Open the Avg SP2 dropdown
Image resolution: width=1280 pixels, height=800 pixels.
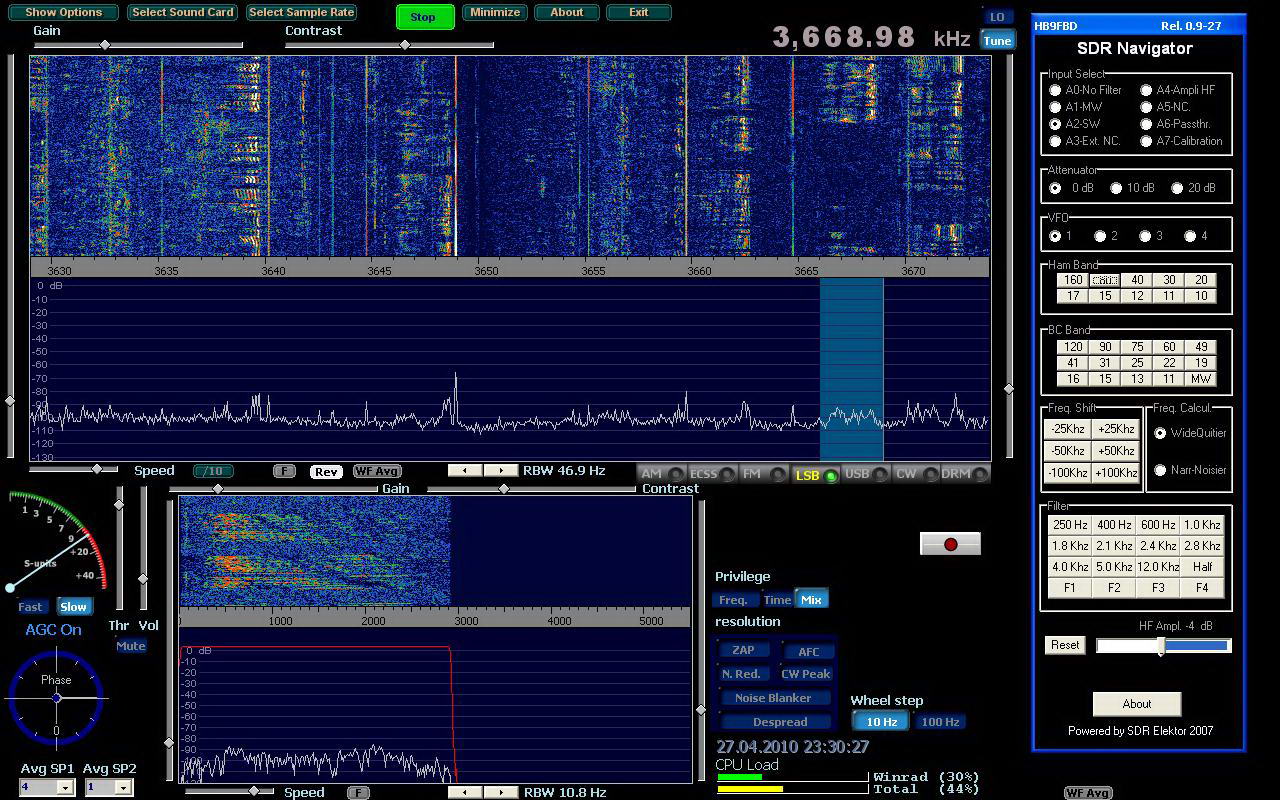click(x=122, y=788)
